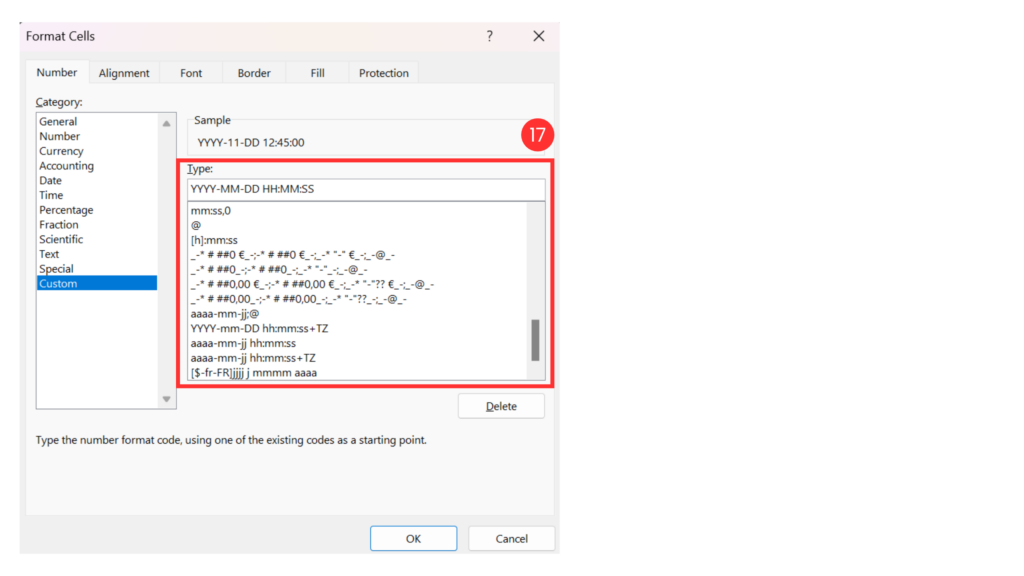Image resolution: width=1024 pixels, height=576 pixels.
Task: Click the Help question mark icon
Action: point(489,36)
